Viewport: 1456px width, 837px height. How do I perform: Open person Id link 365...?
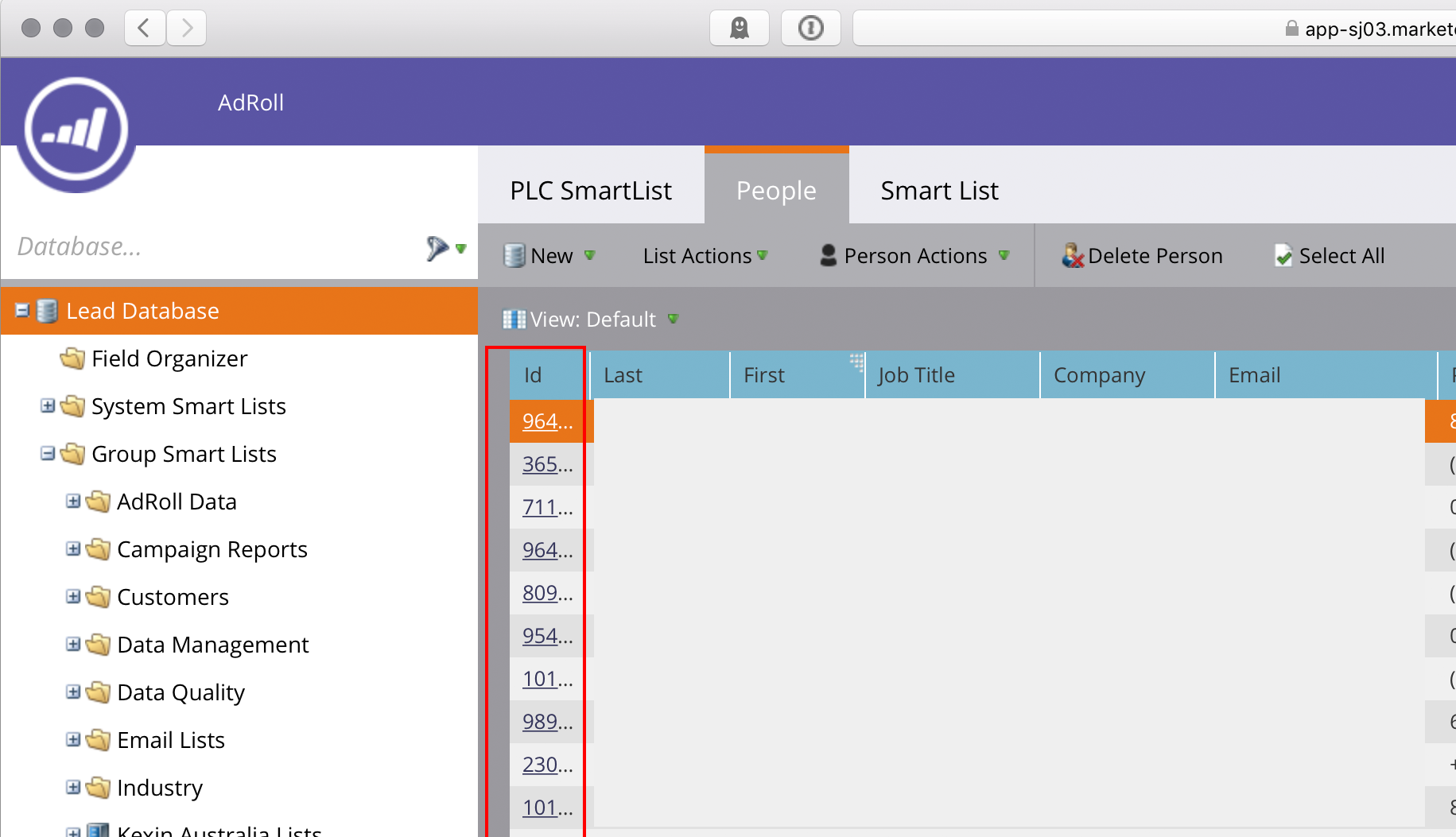pyautogui.click(x=547, y=464)
